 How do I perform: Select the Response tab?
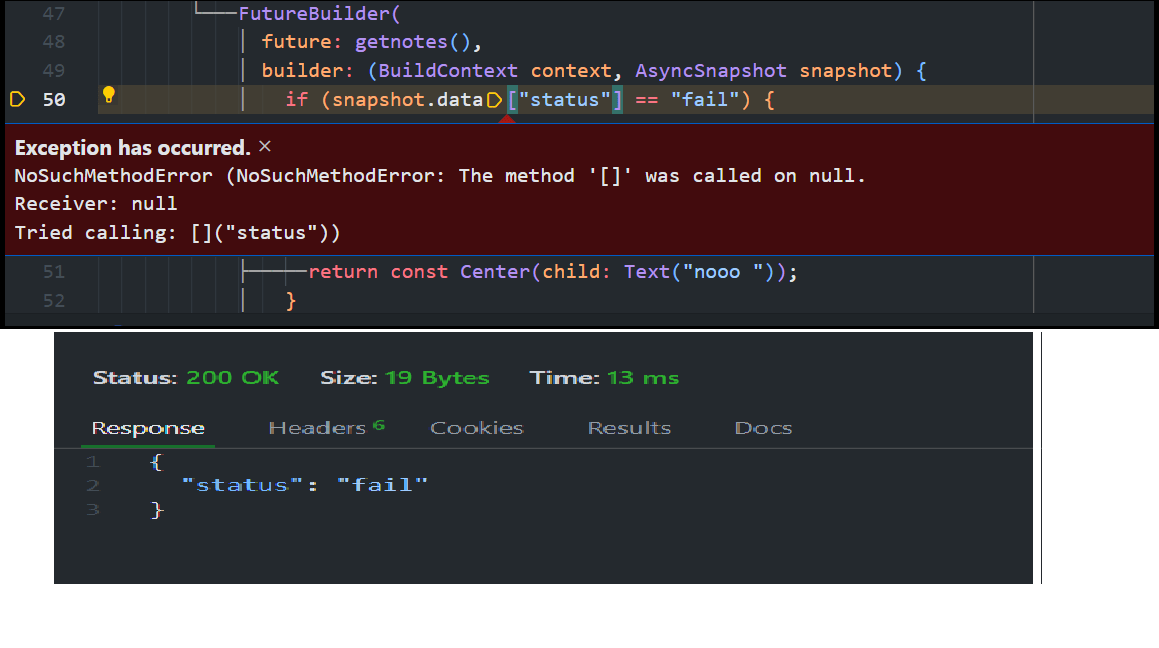[148, 427]
